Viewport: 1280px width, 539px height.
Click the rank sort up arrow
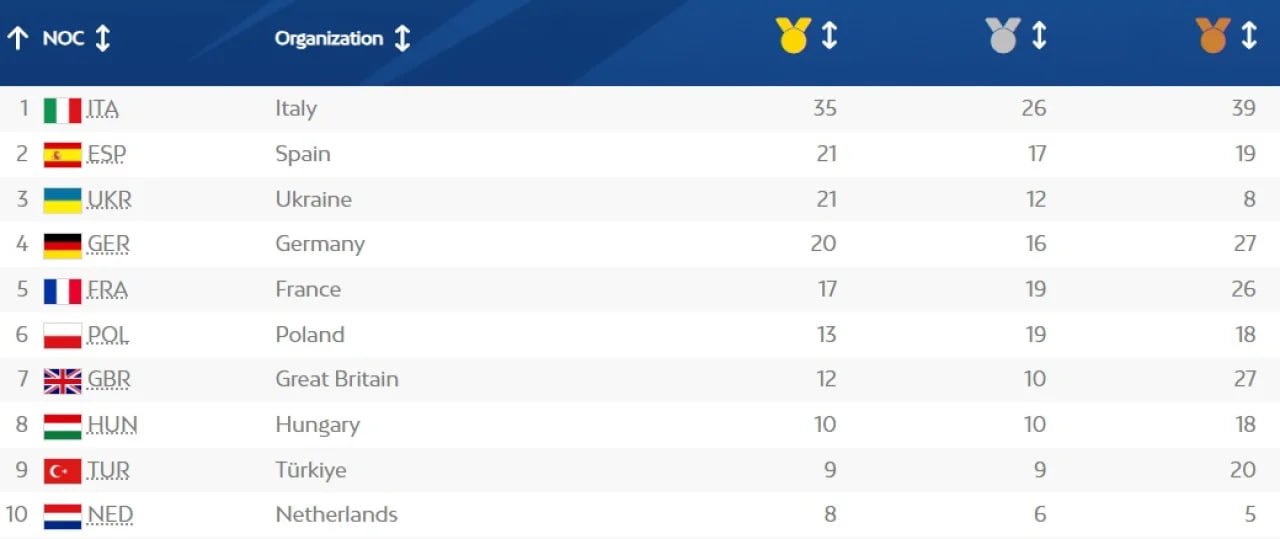18,39
